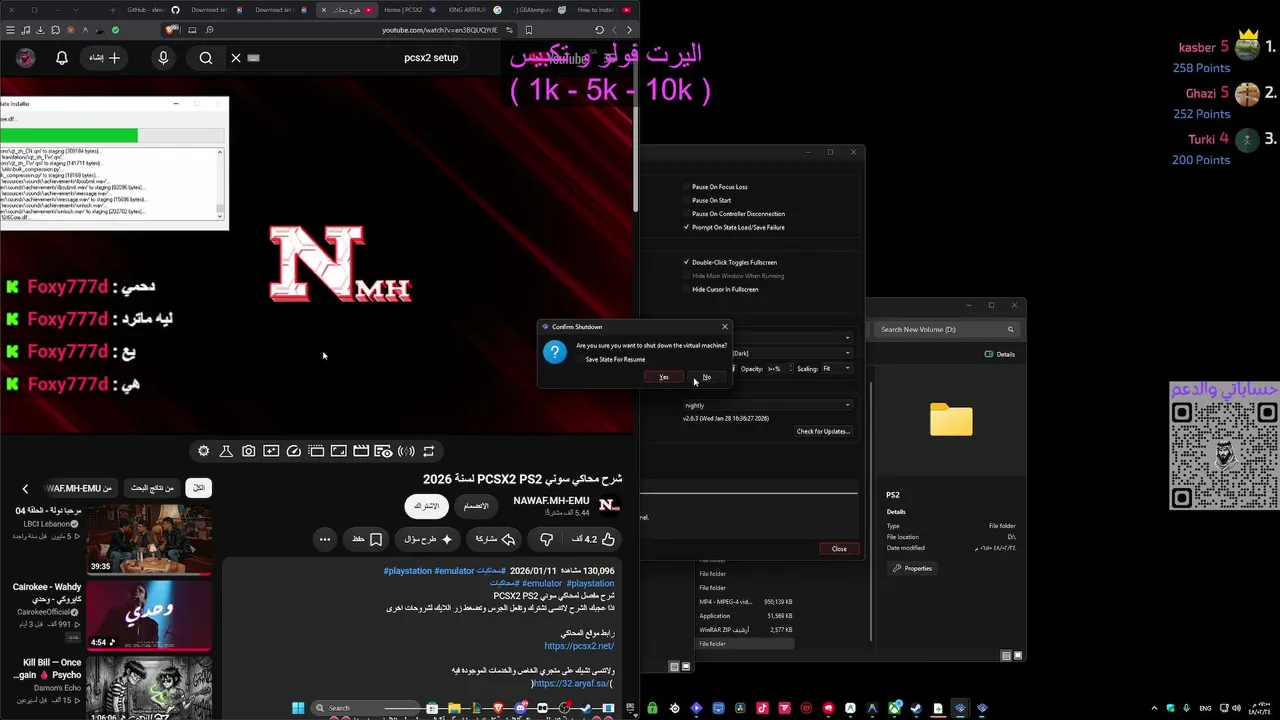
Task: Click the flask experiment icon on player toolbar
Action: 226,451
